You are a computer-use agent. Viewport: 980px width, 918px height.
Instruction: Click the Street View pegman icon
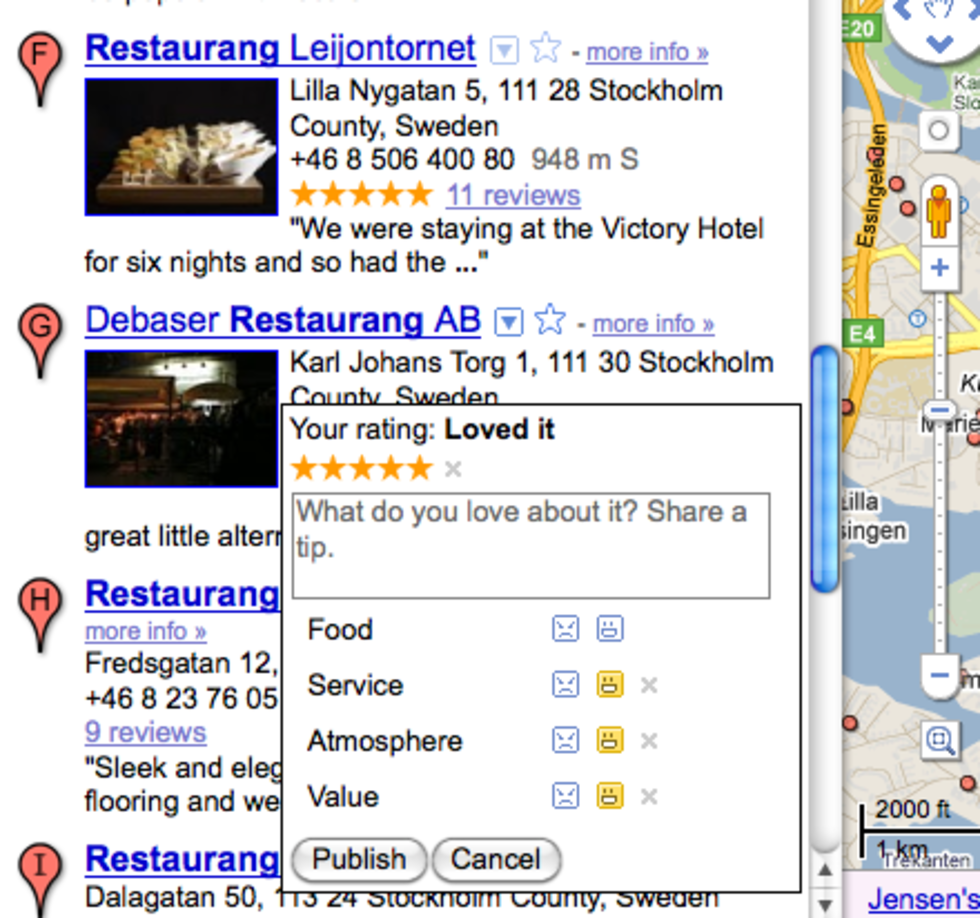(x=939, y=212)
